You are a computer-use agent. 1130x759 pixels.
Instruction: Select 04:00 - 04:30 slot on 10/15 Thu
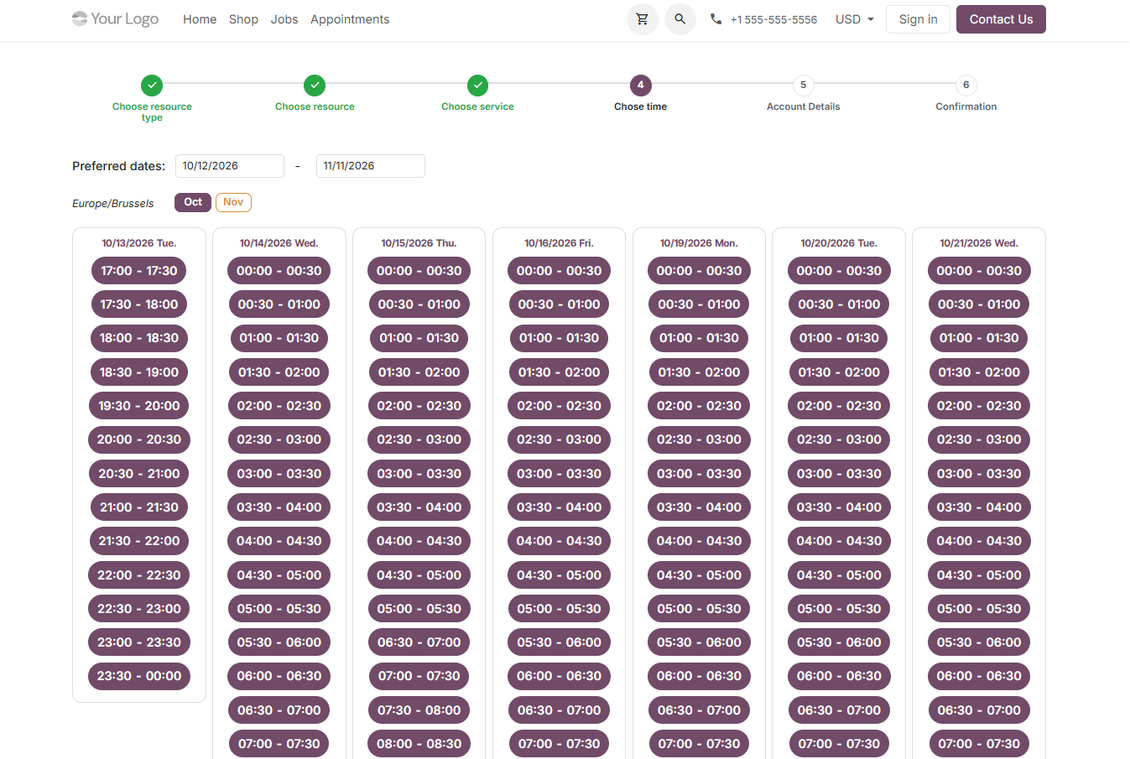point(419,541)
